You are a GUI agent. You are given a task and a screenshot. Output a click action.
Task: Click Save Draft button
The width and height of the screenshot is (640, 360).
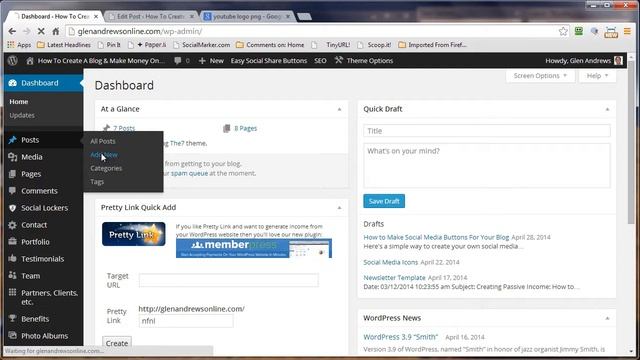(x=384, y=201)
